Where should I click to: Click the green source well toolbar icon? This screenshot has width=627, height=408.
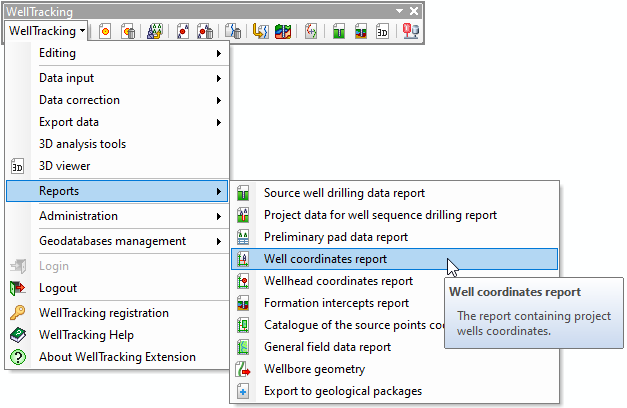339,31
